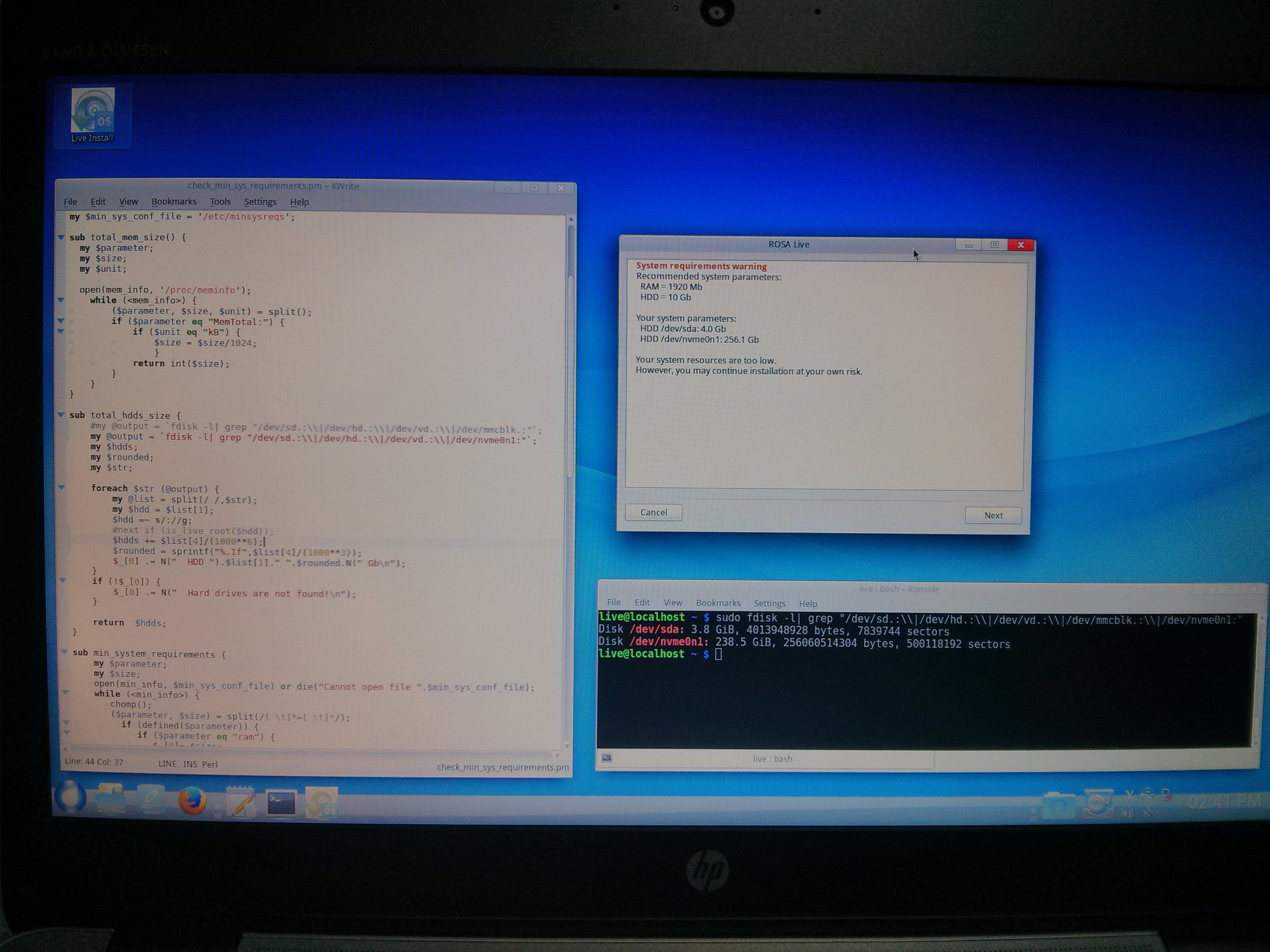Screen dimensions: 1270x952
Task: Click the volume speaker tray icon
Action: click(x=1127, y=813)
